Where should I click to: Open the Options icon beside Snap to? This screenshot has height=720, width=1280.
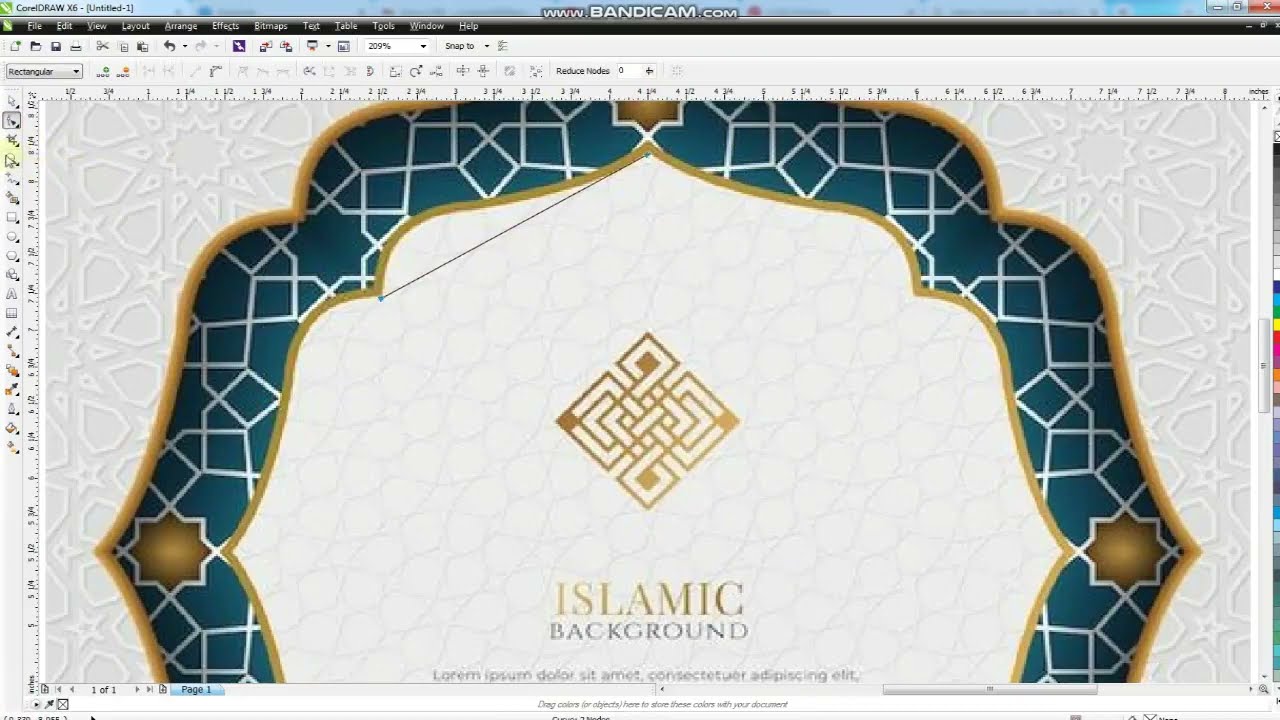coord(503,46)
